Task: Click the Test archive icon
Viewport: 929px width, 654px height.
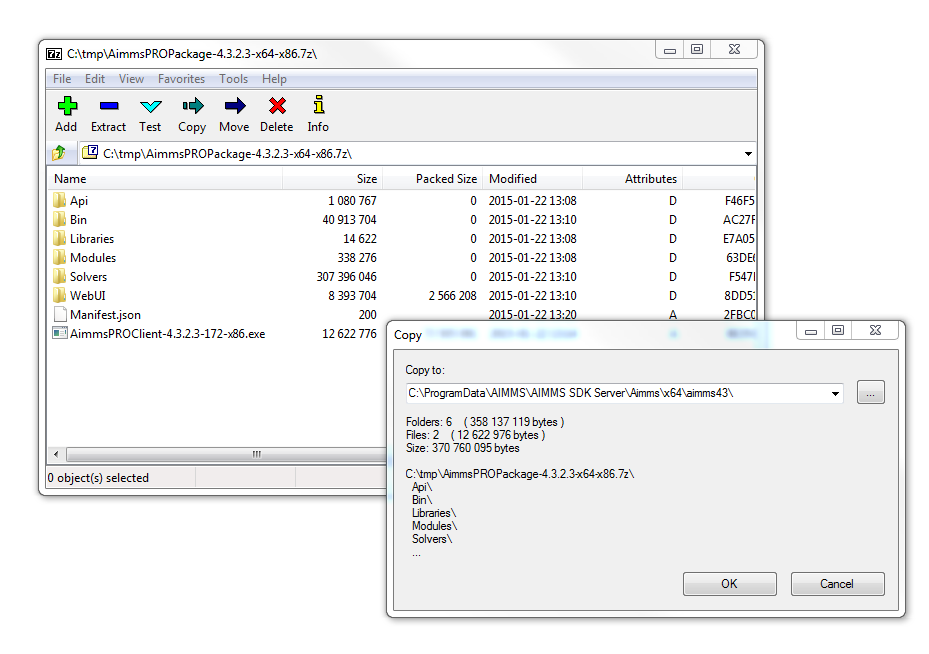Action: (x=150, y=106)
